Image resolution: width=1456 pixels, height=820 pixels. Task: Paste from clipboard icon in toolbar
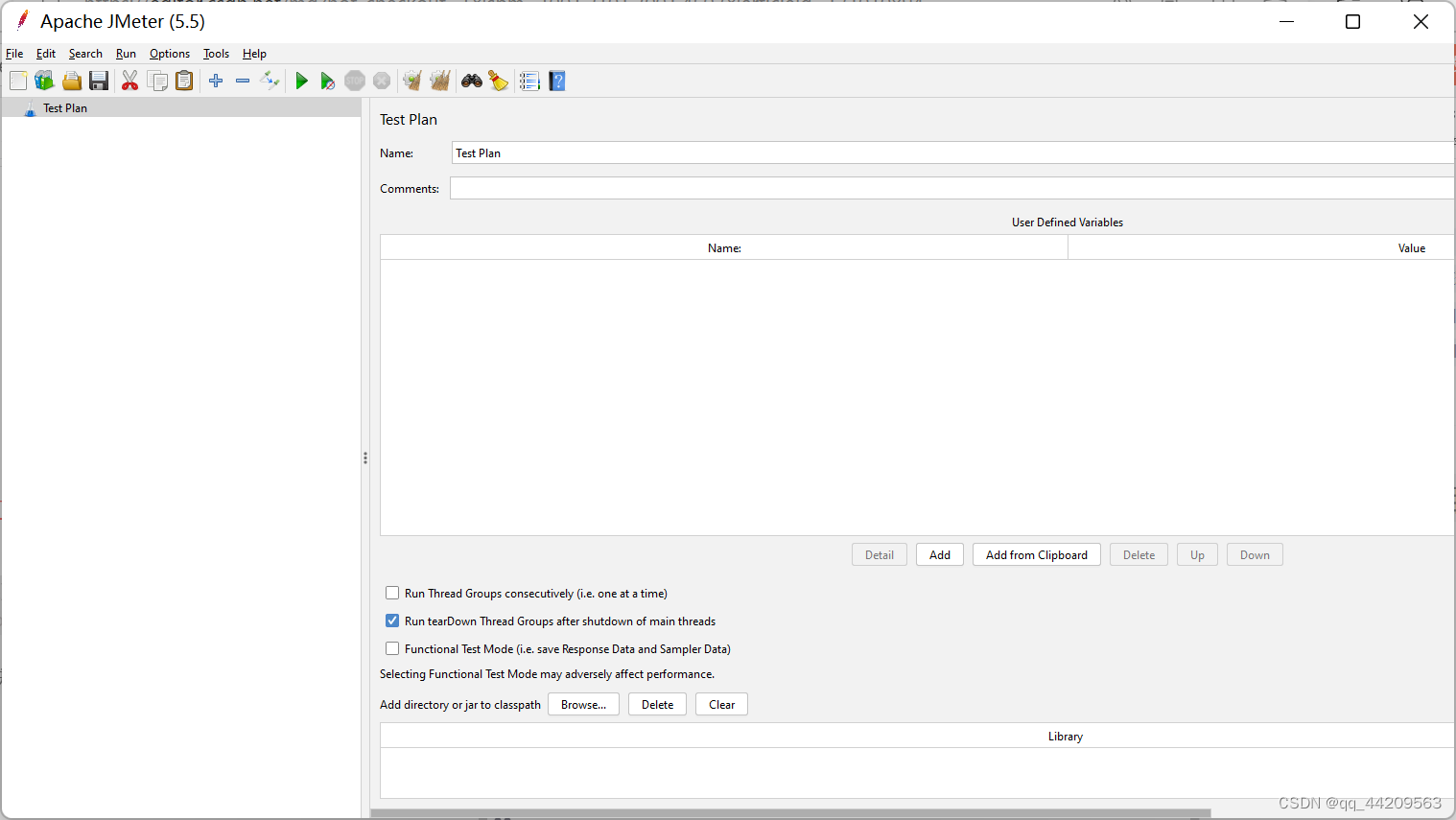pyautogui.click(x=184, y=82)
